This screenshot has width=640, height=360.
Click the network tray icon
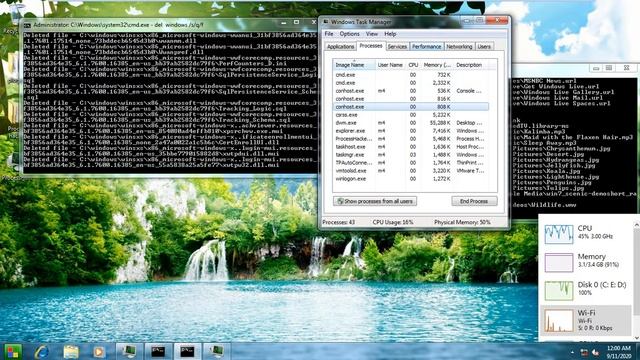point(584,352)
